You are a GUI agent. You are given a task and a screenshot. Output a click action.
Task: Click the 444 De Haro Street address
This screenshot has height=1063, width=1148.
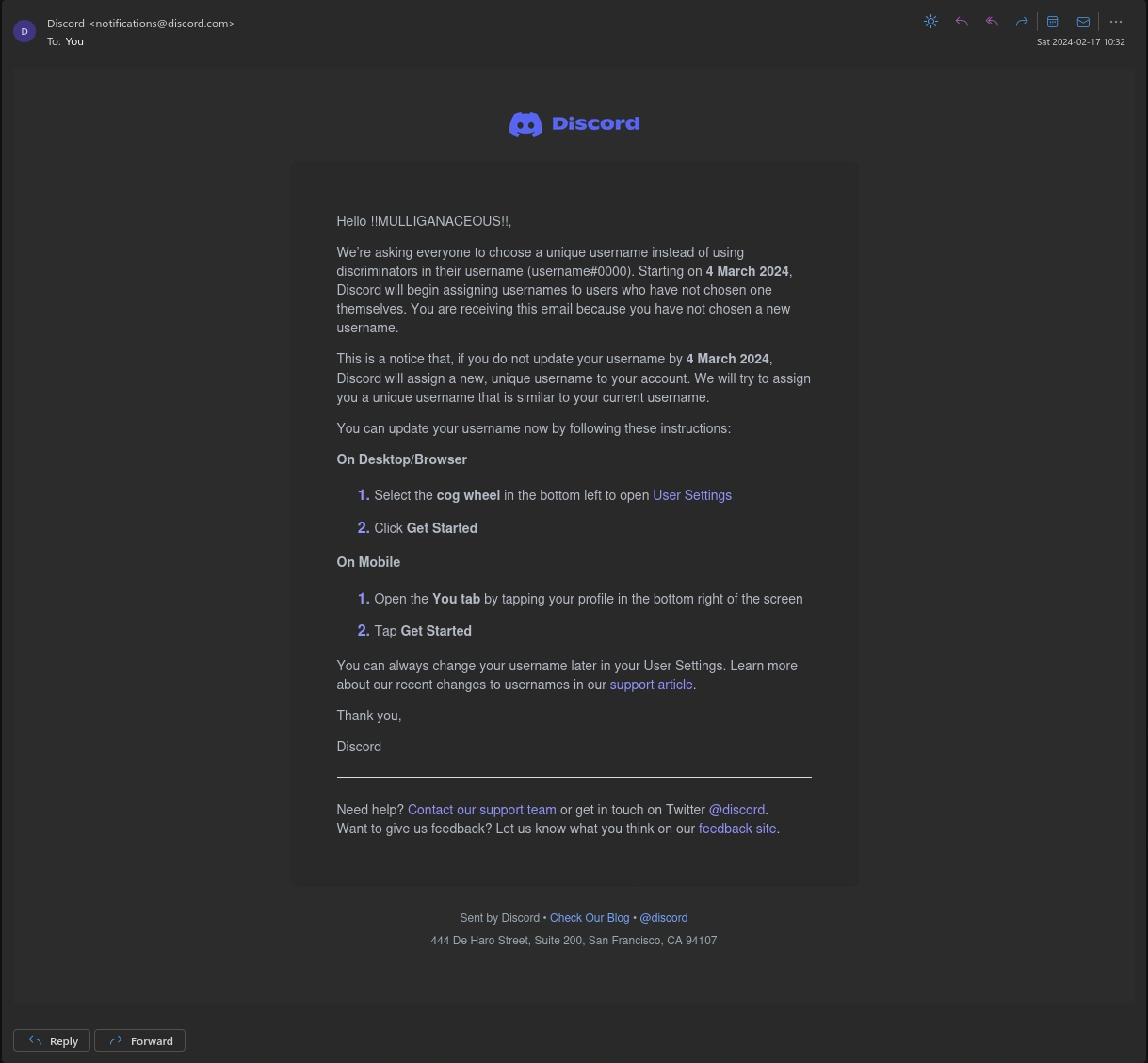574,941
